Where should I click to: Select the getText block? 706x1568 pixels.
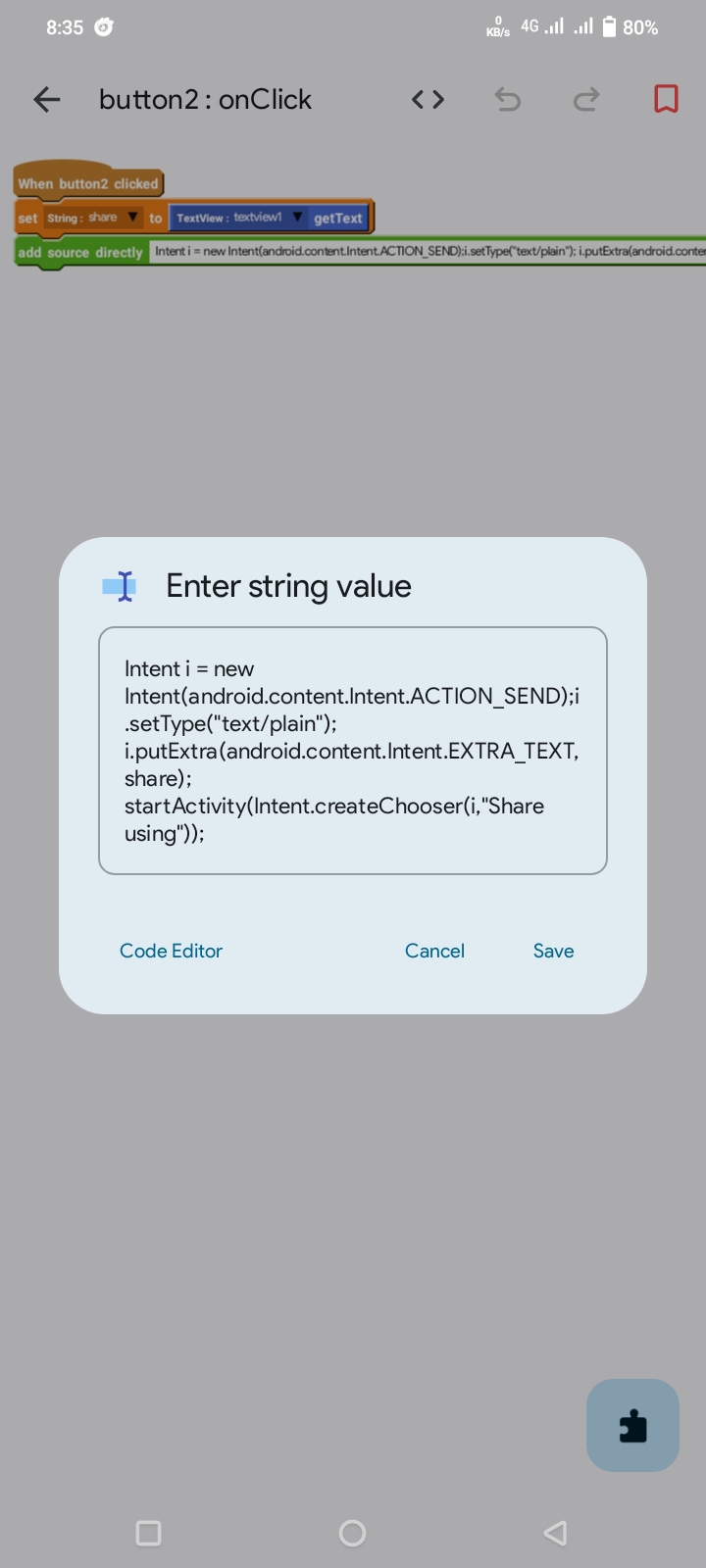338,218
